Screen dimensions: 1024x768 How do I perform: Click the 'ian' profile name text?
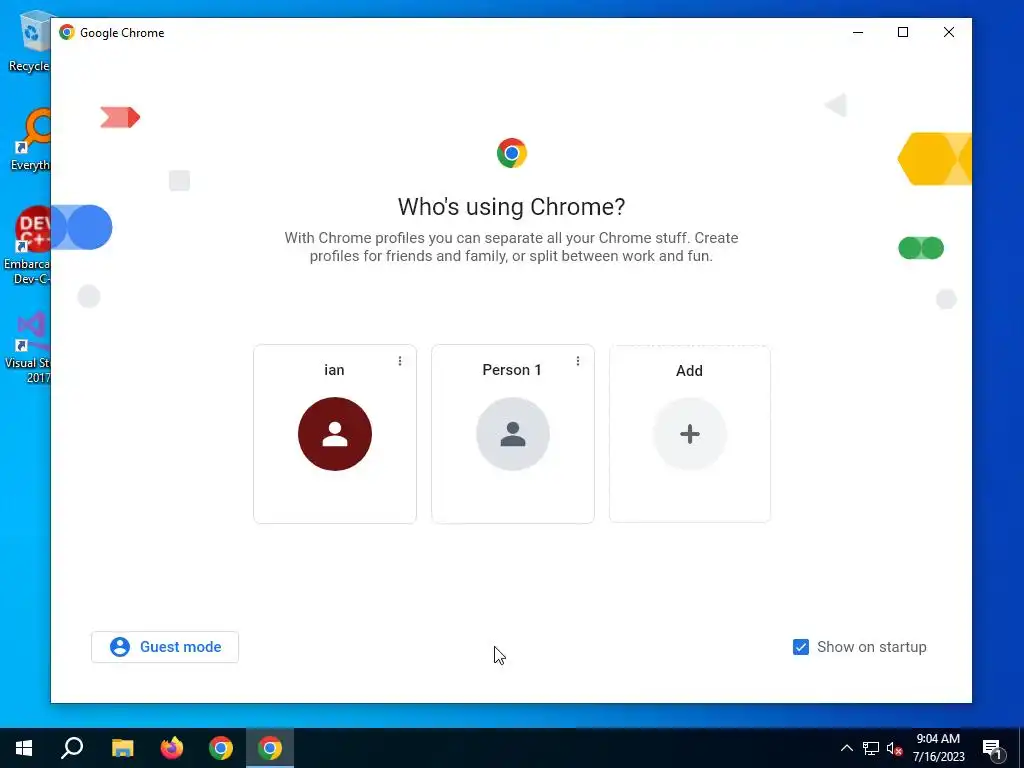(x=334, y=370)
